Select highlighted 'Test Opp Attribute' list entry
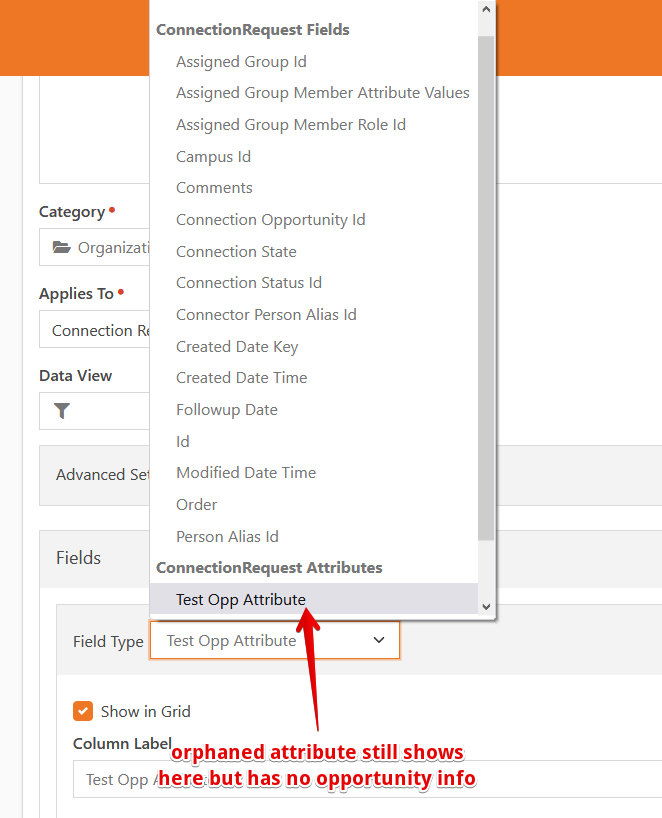The width and height of the screenshot is (662, 818). tap(314, 599)
